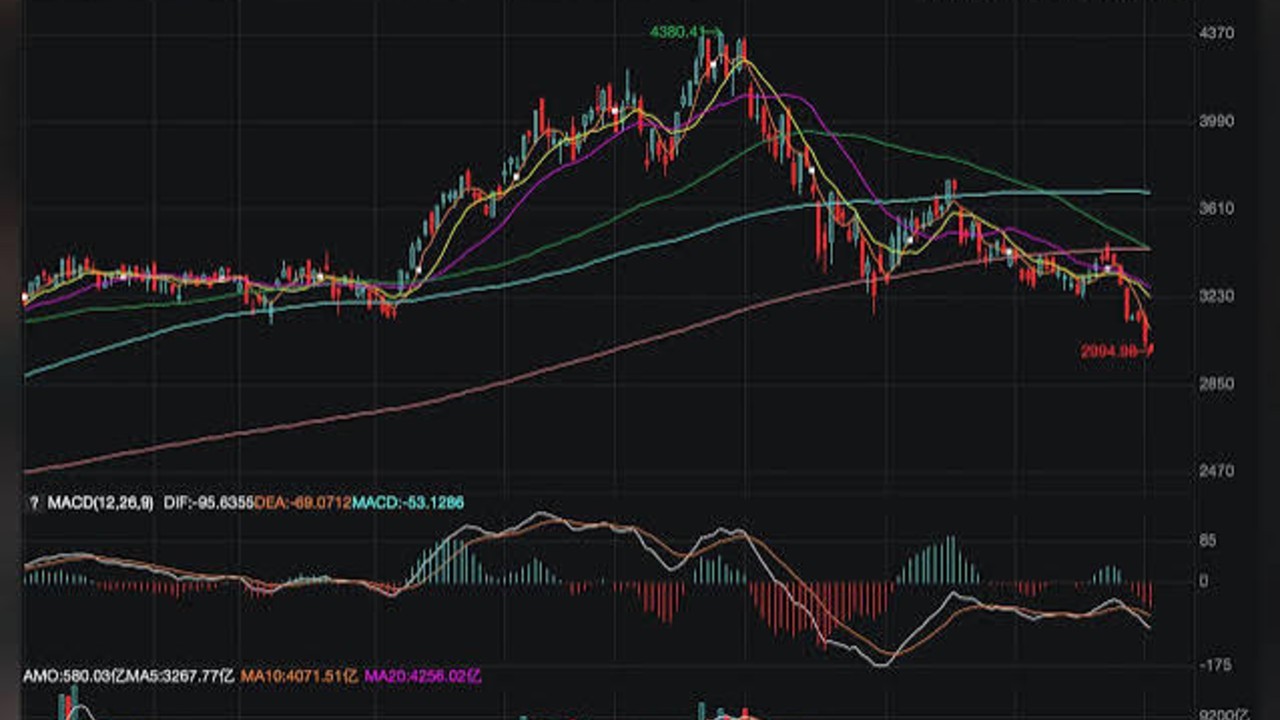The width and height of the screenshot is (1280, 720).
Task: Click the 2850 price axis label
Action: [x=1216, y=383]
